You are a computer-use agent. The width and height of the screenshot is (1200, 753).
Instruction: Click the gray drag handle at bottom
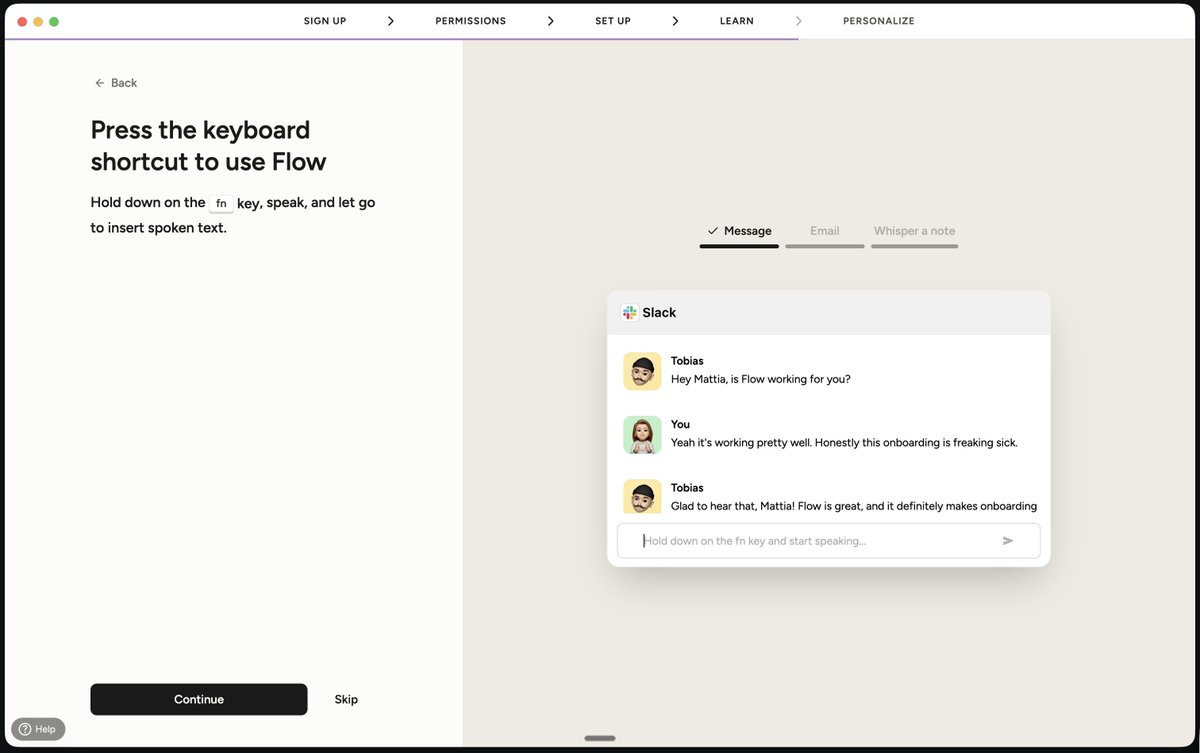(x=600, y=739)
